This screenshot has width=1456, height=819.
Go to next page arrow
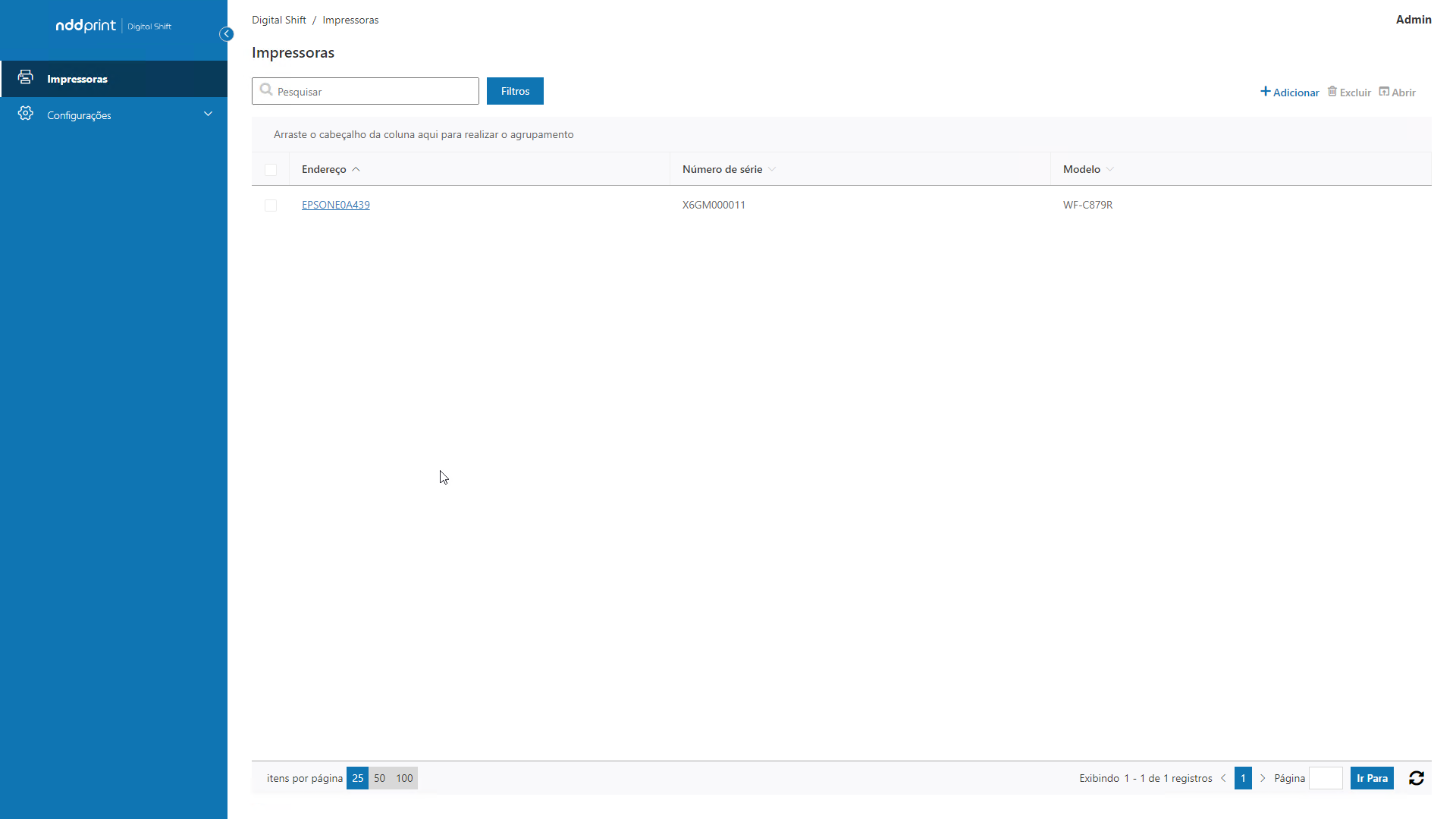click(1263, 778)
